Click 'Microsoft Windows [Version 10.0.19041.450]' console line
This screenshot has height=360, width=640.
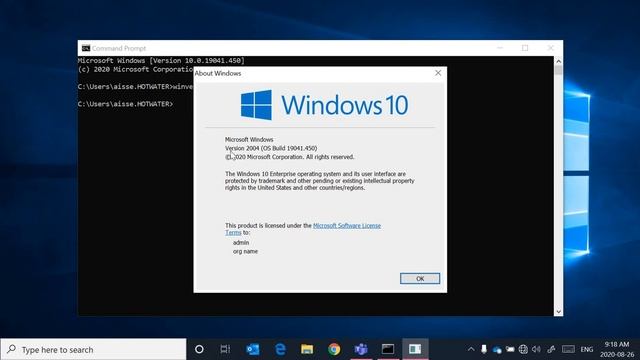pos(161,60)
